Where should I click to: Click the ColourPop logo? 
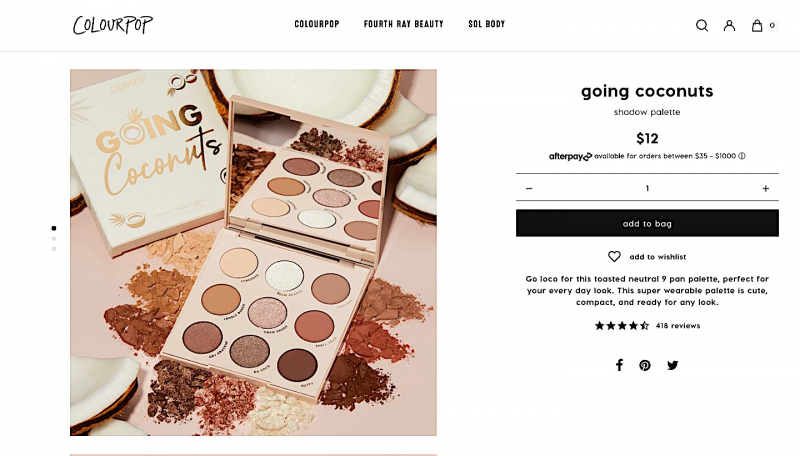(x=113, y=25)
